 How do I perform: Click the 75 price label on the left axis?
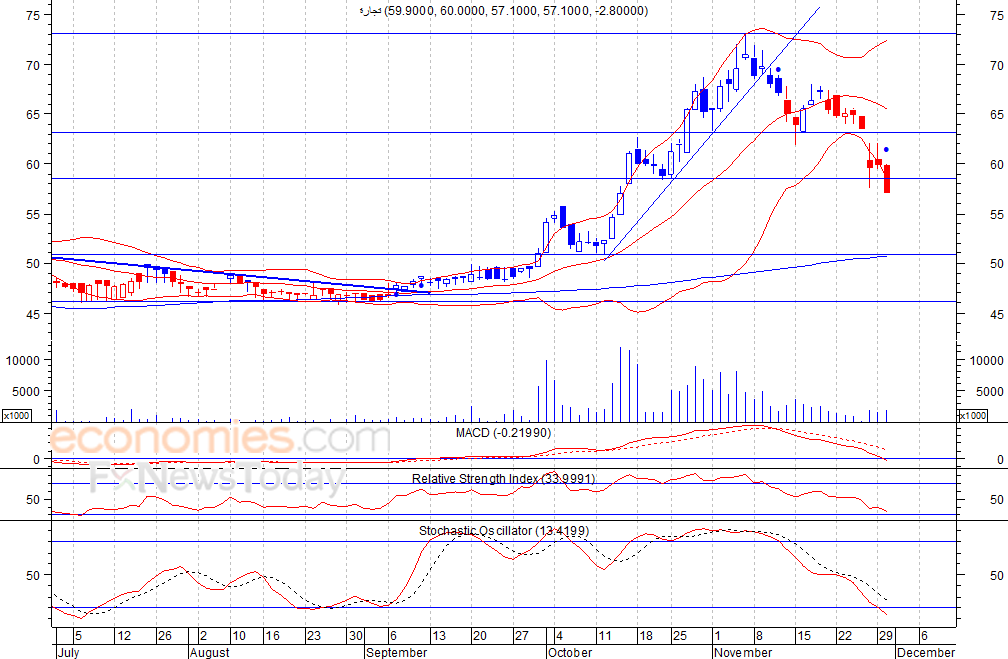[x=33, y=15]
